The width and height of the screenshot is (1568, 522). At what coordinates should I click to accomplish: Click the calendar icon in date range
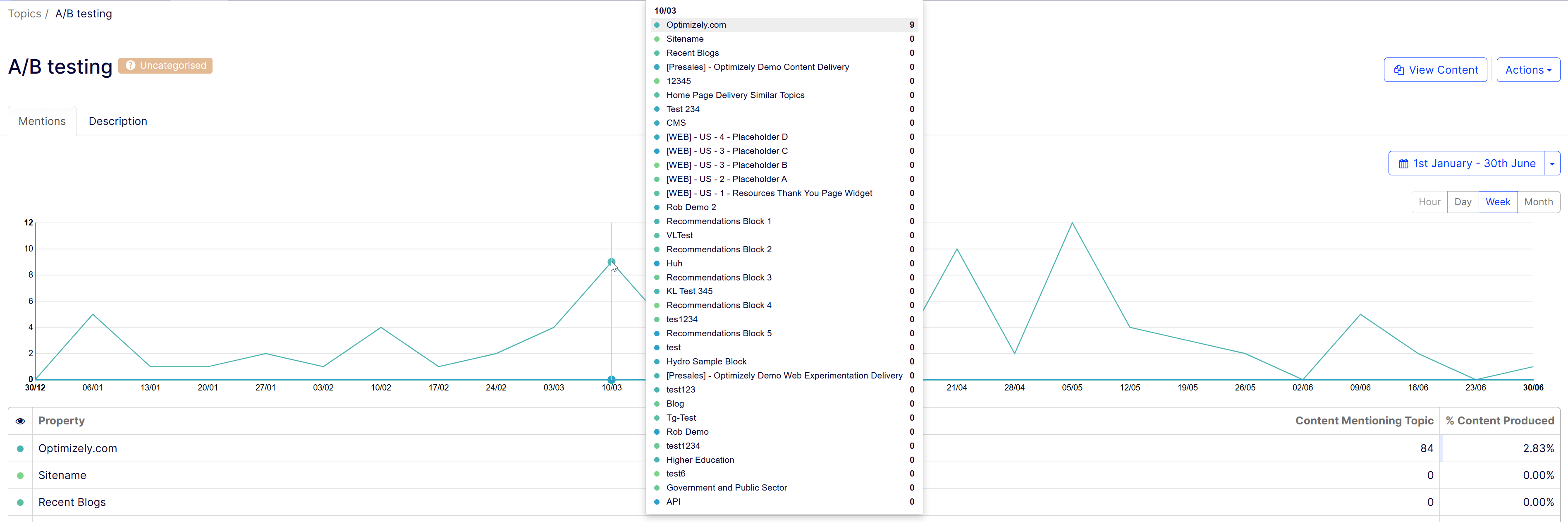point(1403,164)
